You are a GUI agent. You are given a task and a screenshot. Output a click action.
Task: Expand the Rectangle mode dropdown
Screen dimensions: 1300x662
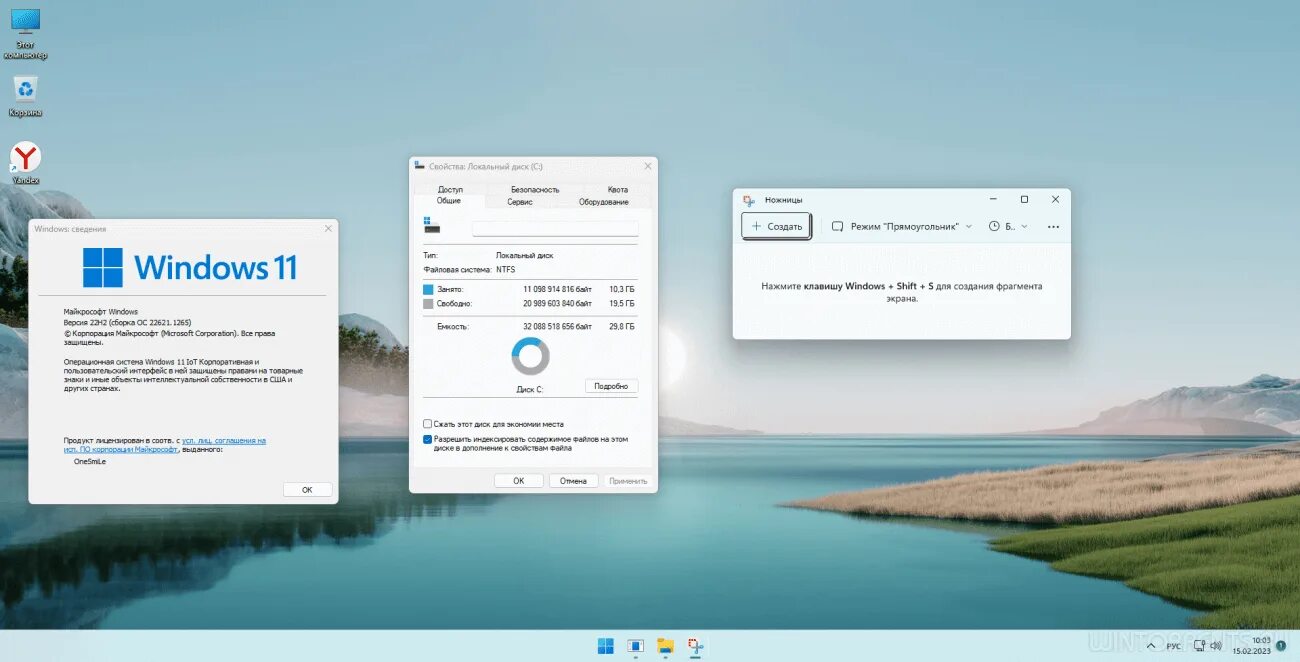pyautogui.click(x=902, y=227)
